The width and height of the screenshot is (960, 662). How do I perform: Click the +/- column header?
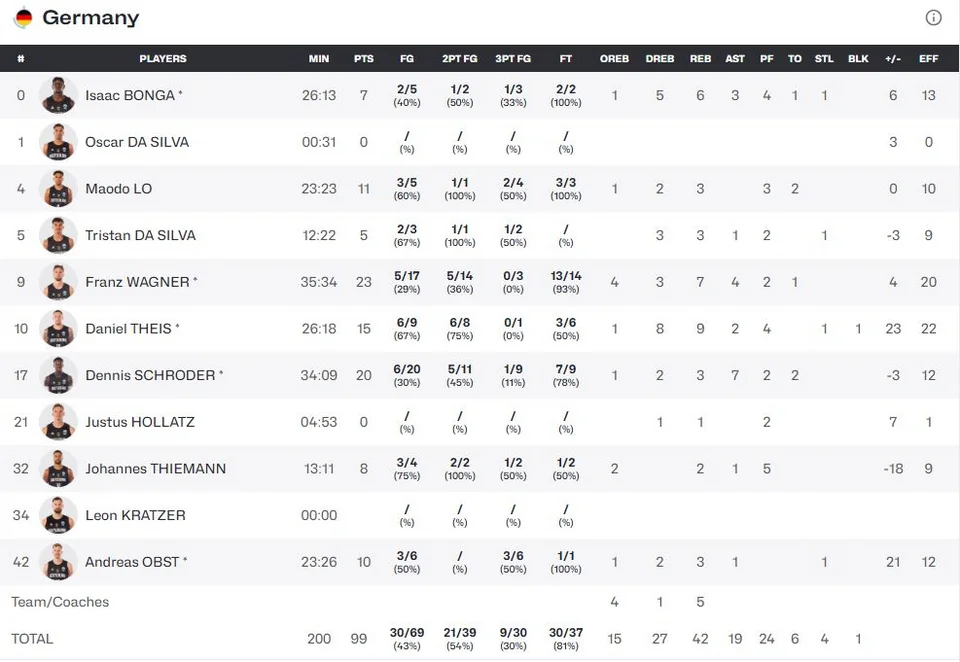(893, 59)
